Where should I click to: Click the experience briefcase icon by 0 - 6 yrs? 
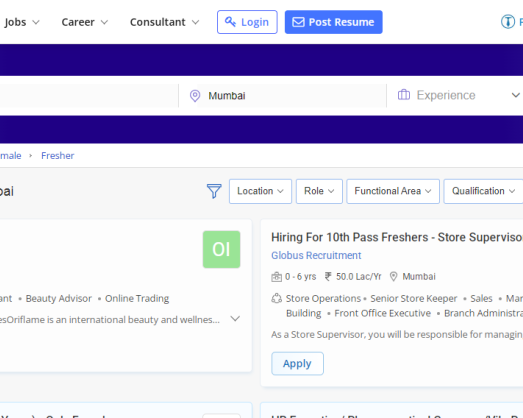click(276, 277)
